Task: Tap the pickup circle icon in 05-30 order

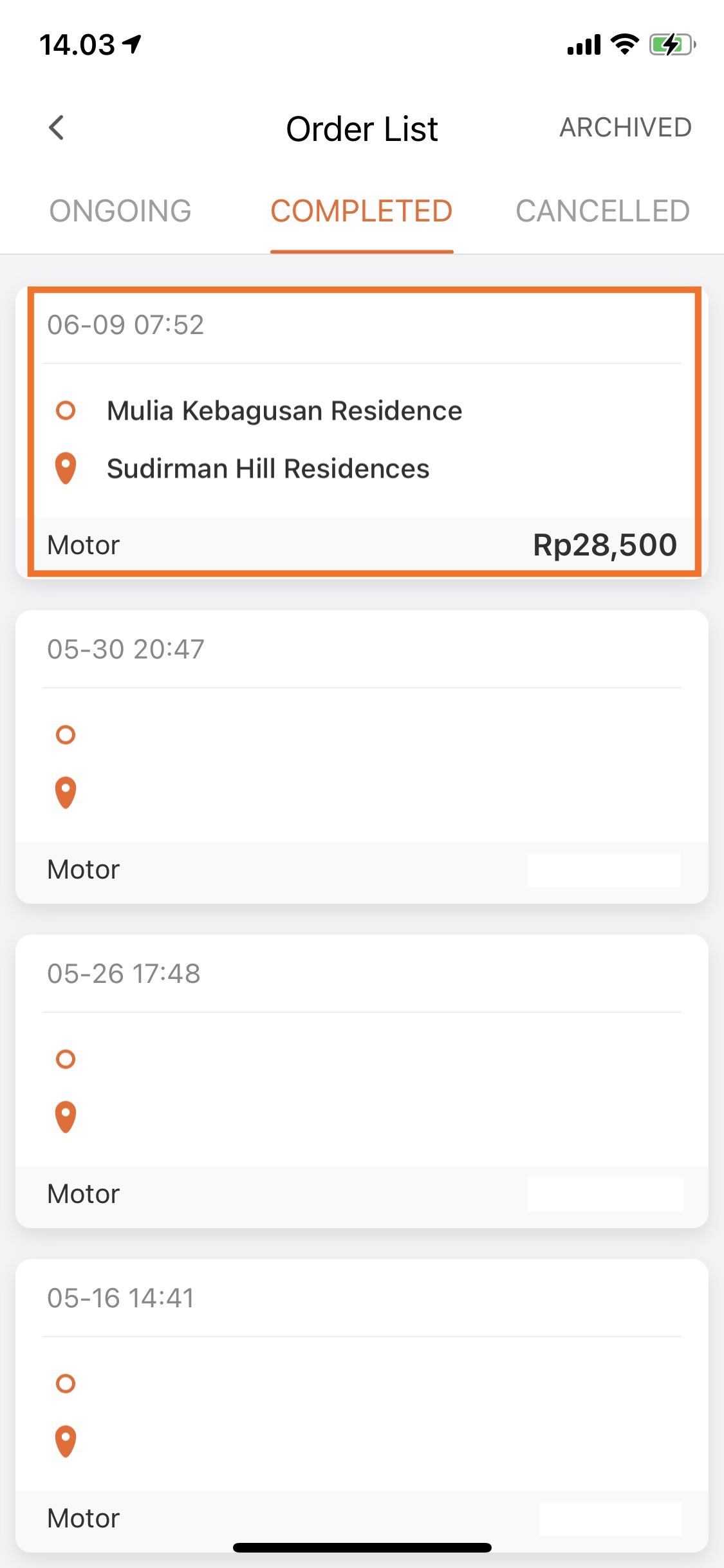Action: 66,734
